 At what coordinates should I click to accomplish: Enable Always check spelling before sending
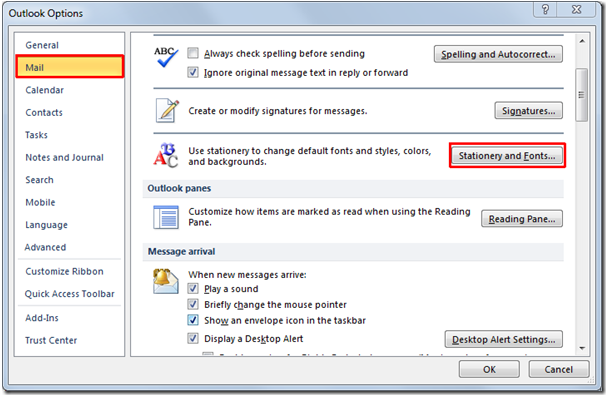[193, 53]
